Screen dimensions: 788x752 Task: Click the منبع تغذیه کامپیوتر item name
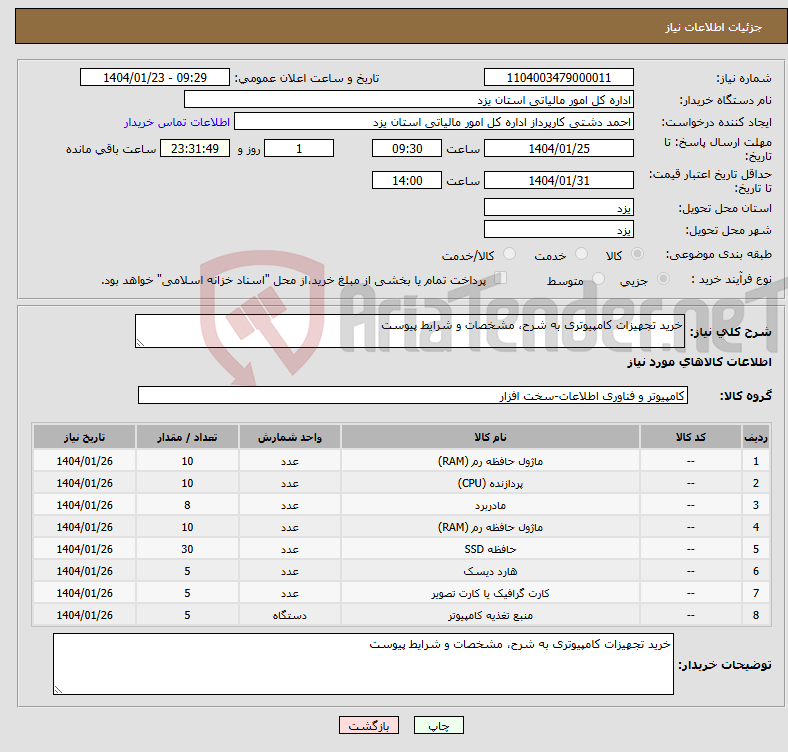[490, 615]
